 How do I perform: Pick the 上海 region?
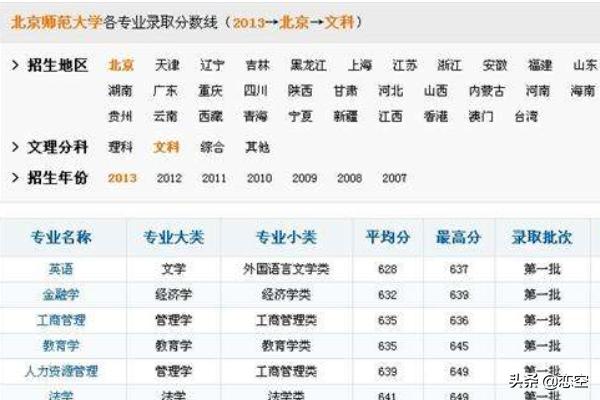point(360,65)
